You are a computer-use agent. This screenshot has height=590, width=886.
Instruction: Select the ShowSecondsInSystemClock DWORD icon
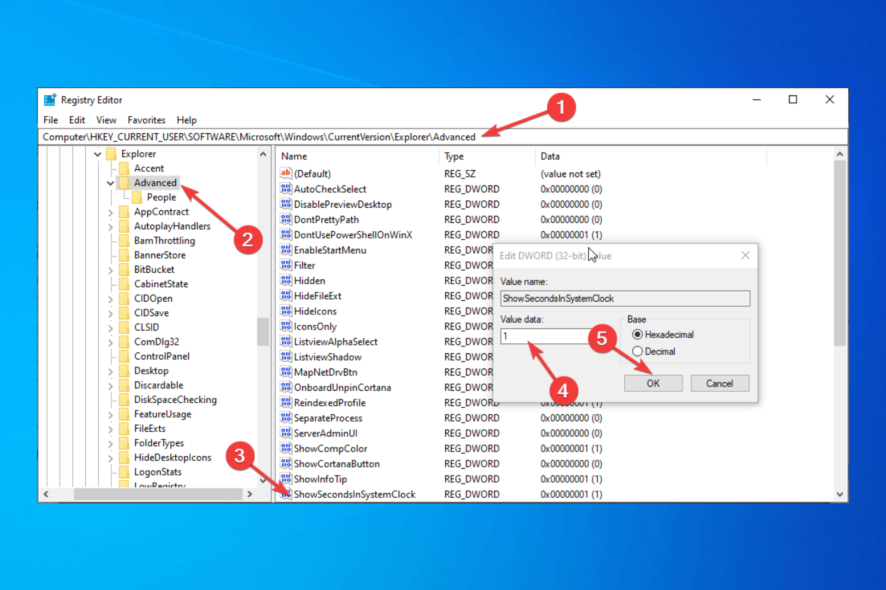pyautogui.click(x=286, y=493)
